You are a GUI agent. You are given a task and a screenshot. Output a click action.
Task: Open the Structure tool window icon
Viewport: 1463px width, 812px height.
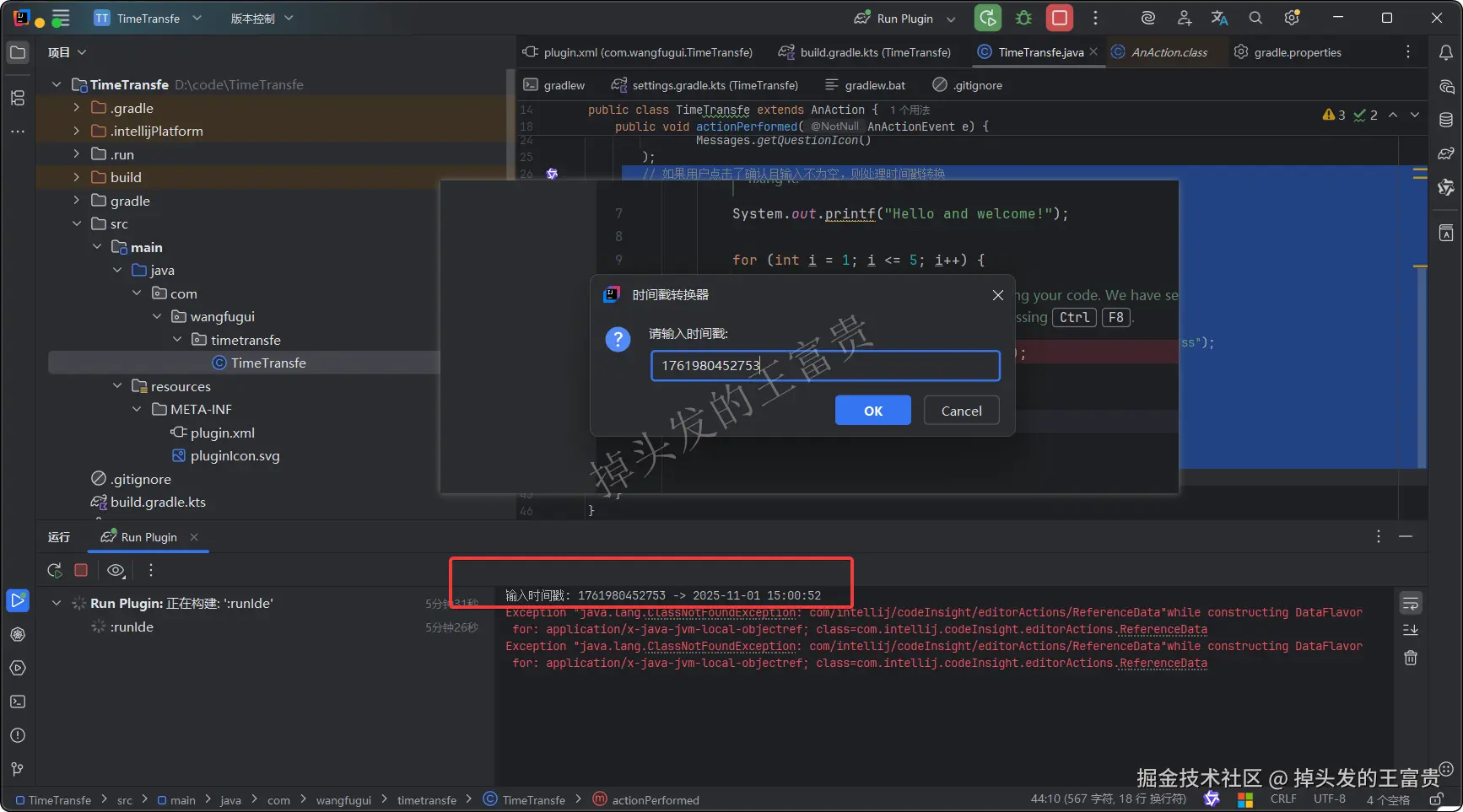point(18,98)
